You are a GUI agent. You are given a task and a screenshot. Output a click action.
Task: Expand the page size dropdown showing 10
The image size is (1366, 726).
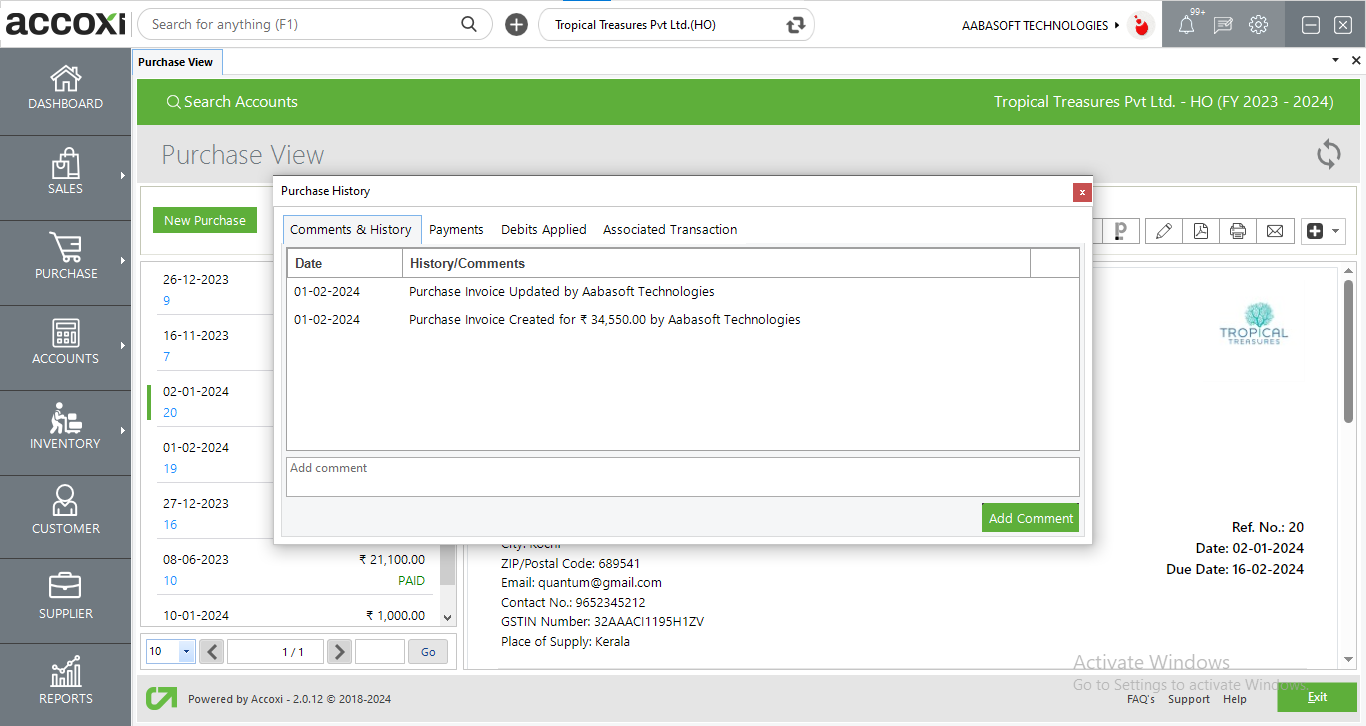coord(186,652)
